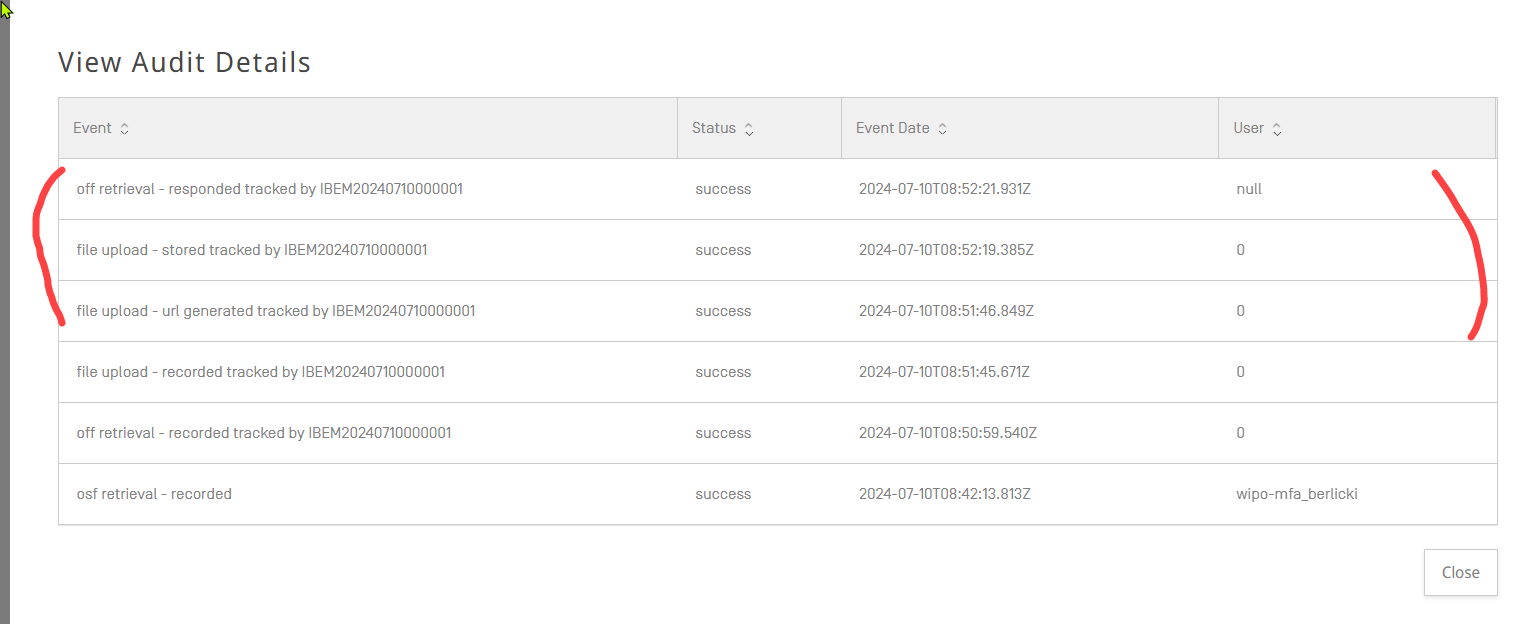
Task: Select the 'file upload - recorded' event row
Action: coord(260,372)
